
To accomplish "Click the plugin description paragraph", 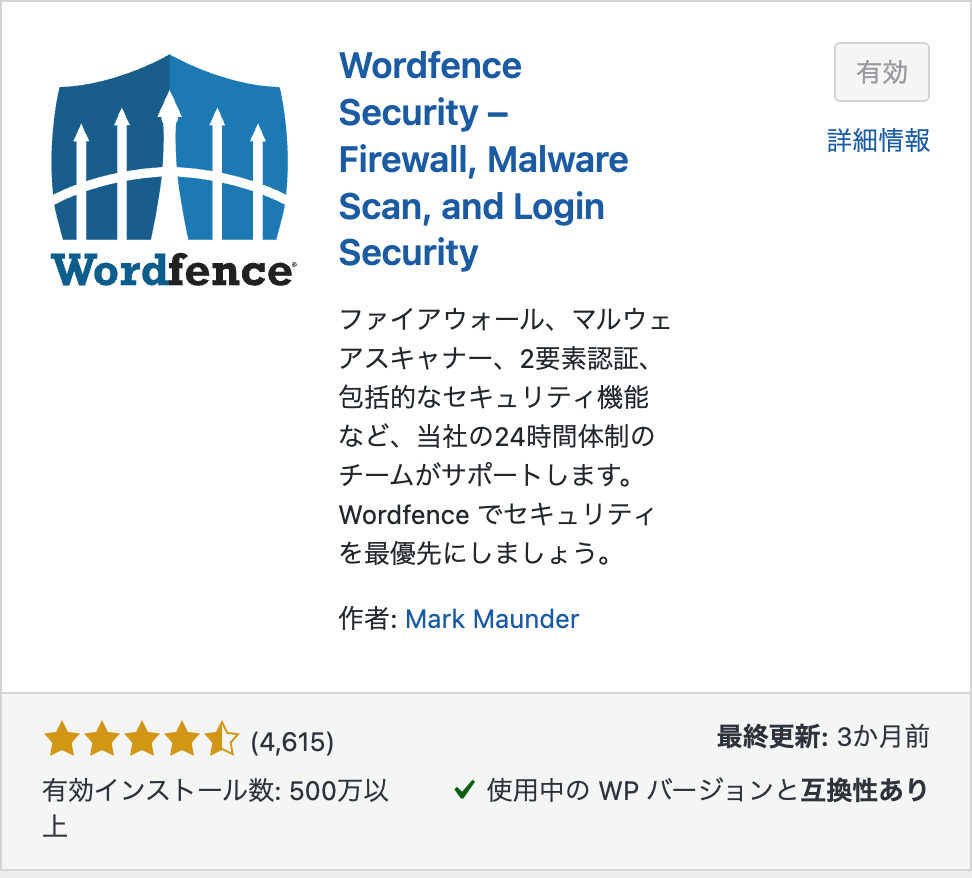I will pos(505,436).
